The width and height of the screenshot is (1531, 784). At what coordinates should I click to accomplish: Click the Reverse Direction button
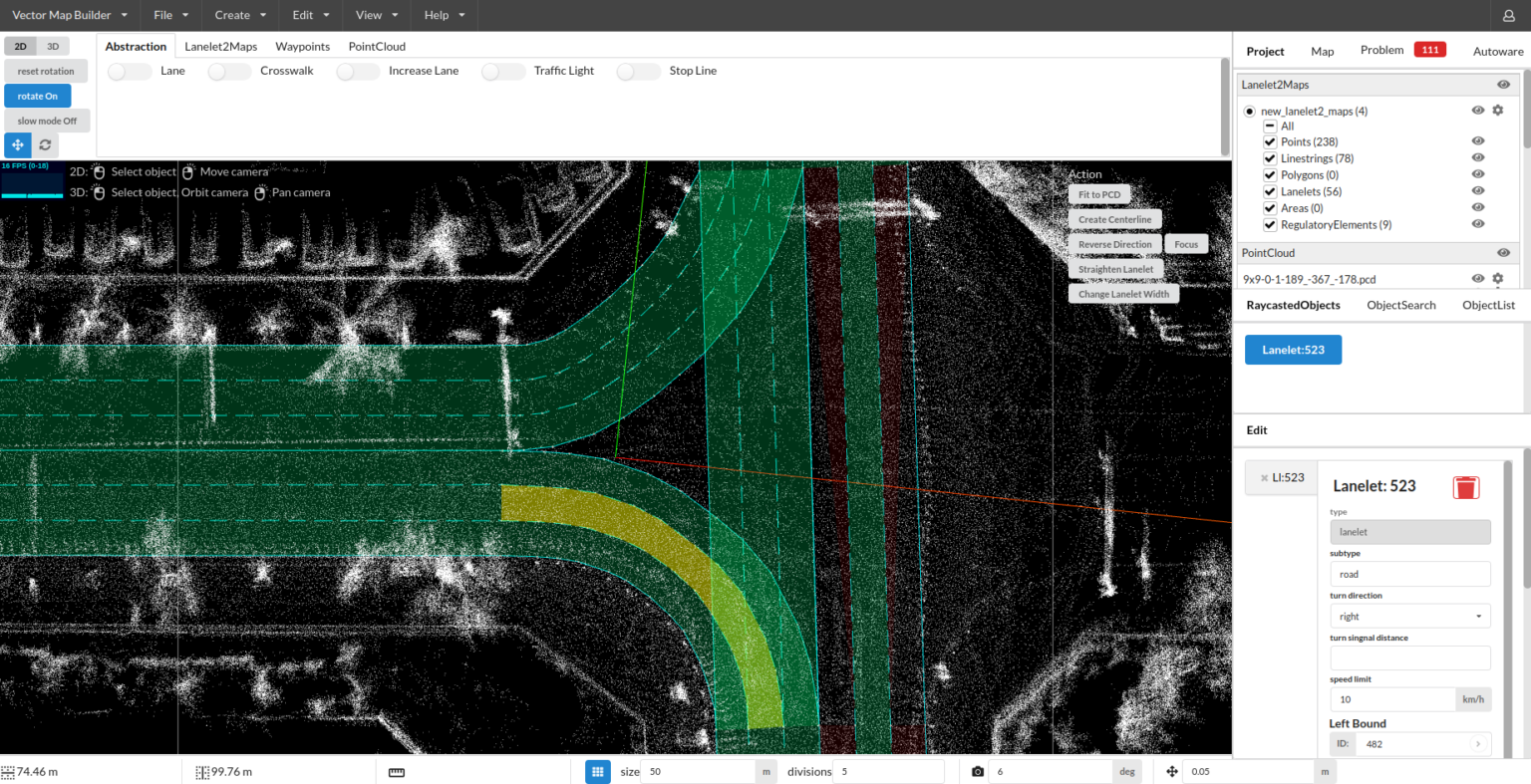1114,244
